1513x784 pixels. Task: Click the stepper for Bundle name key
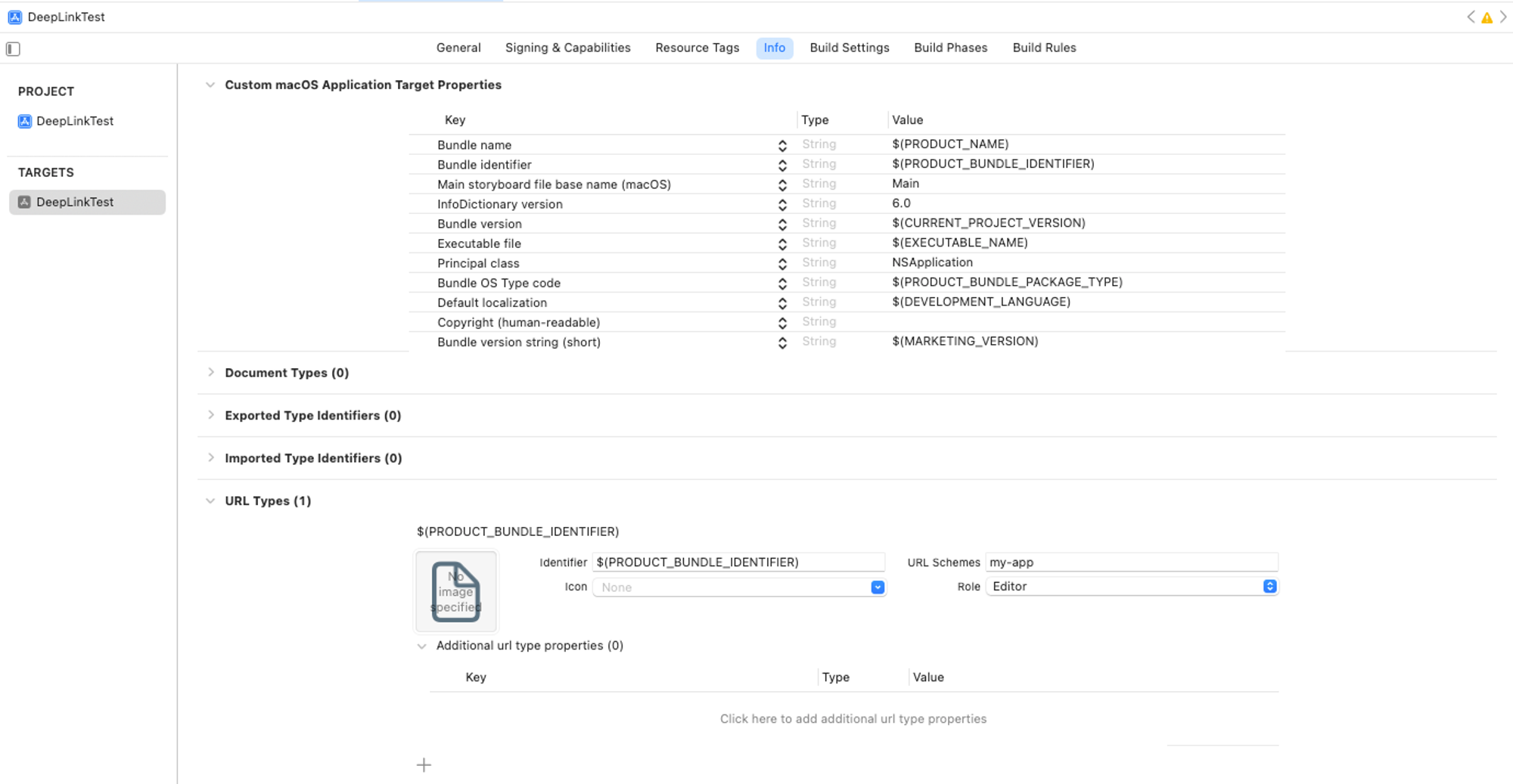(x=782, y=145)
